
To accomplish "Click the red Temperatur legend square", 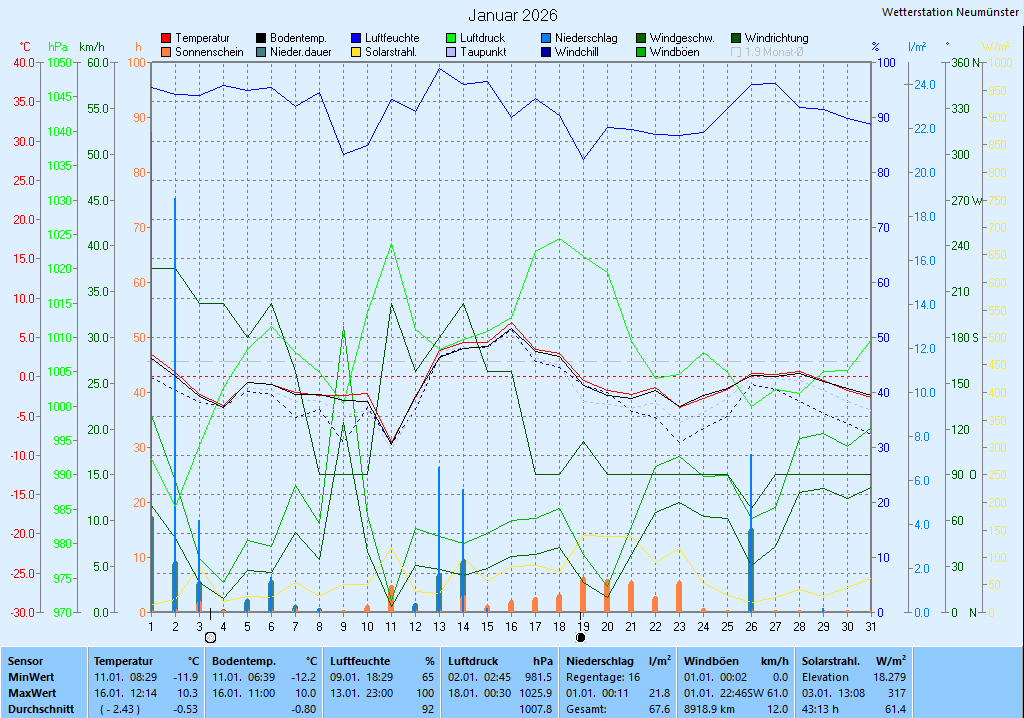I will (x=166, y=38).
